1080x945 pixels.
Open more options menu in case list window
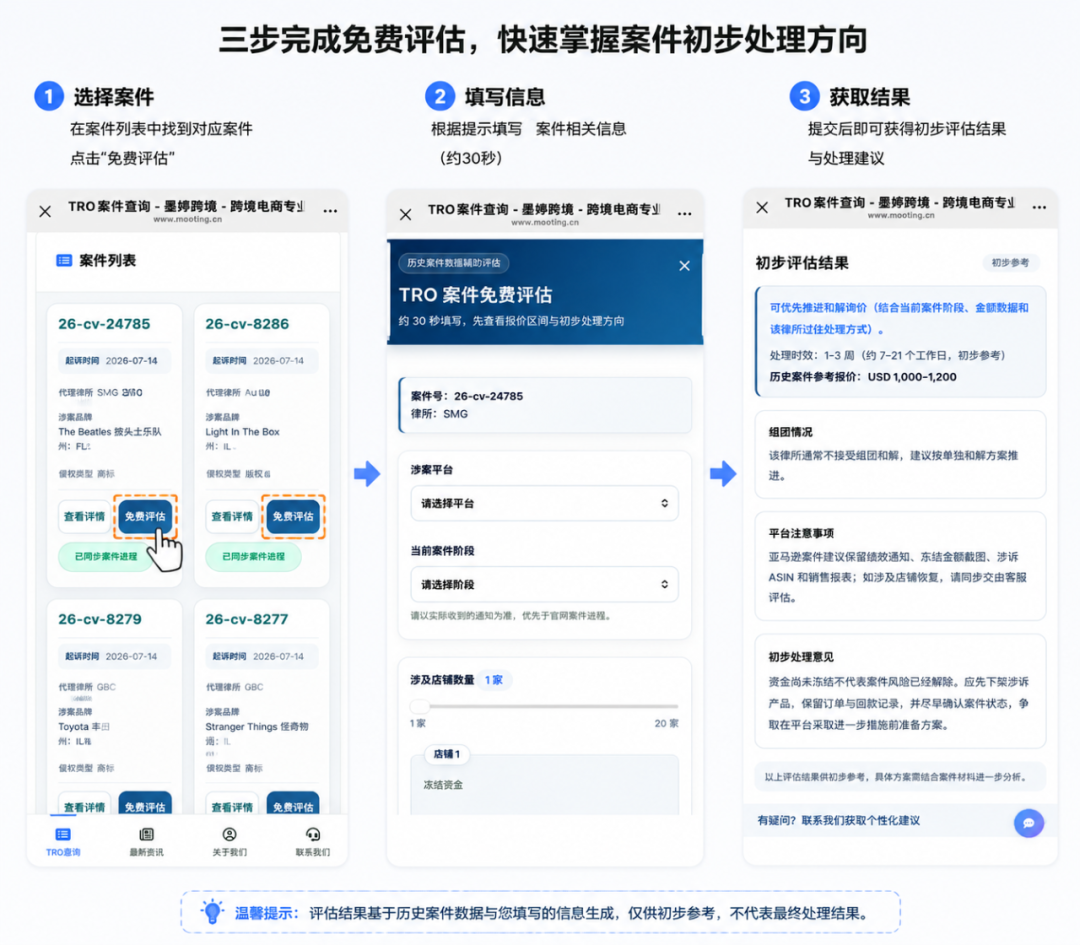pos(331,211)
